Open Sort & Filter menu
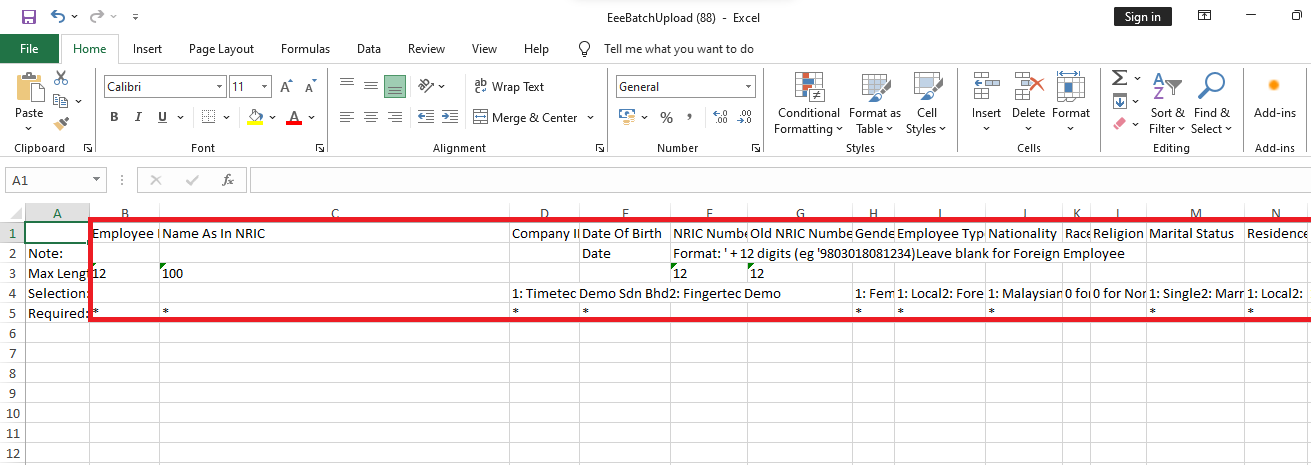 point(1167,103)
